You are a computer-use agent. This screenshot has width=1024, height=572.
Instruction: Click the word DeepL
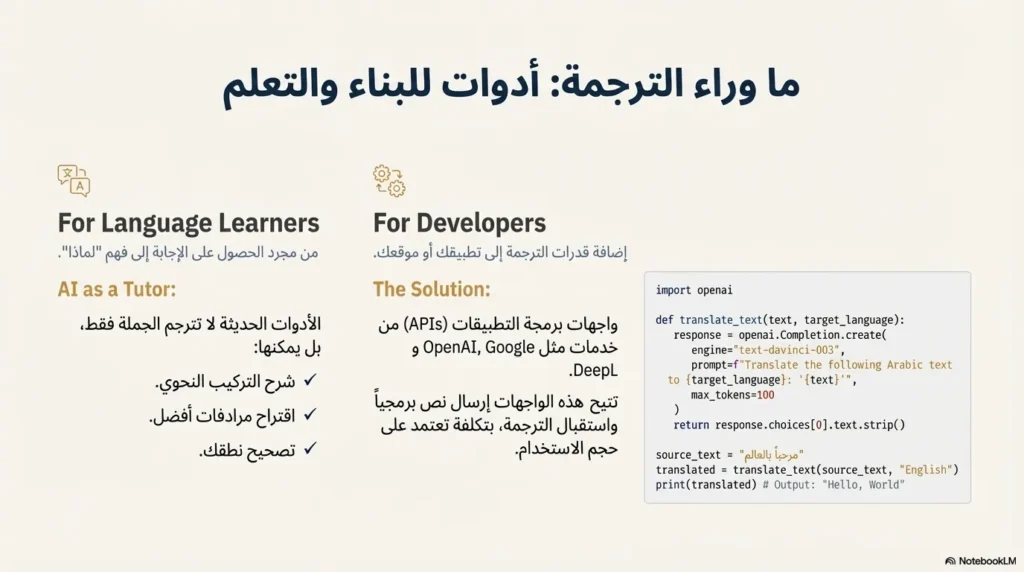point(593,371)
